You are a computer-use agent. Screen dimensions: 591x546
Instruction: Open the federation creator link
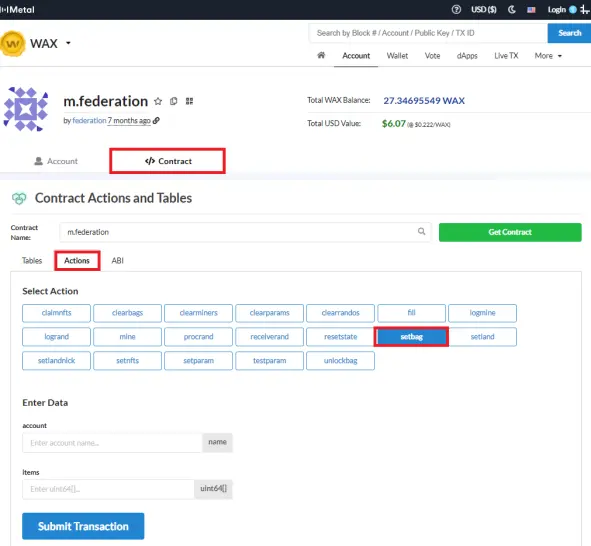[89, 121]
